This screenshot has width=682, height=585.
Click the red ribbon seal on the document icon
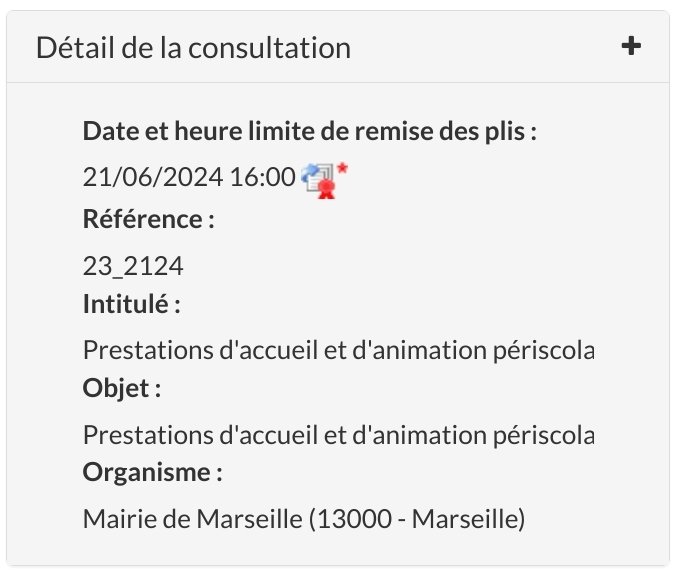tap(326, 190)
